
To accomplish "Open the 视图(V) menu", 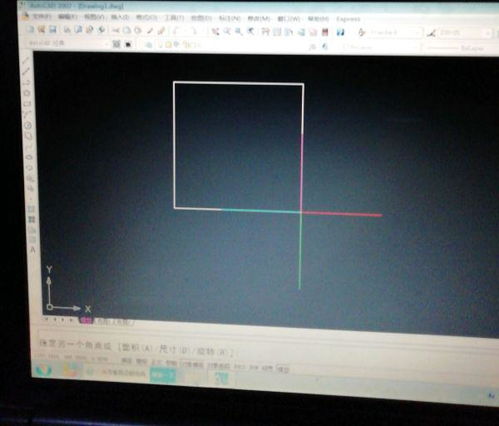I will click(x=94, y=17).
